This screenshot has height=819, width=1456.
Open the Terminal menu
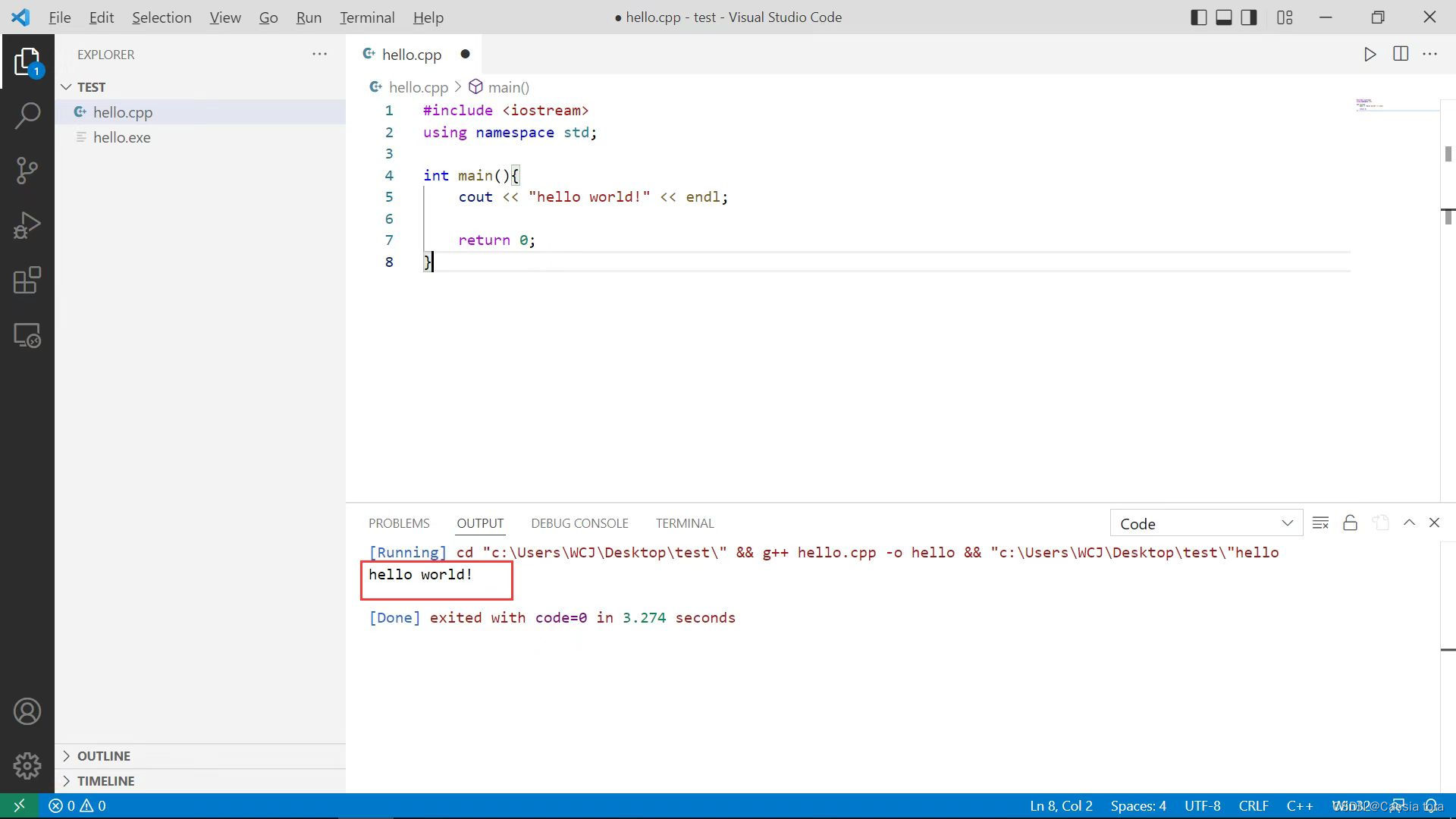367,17
